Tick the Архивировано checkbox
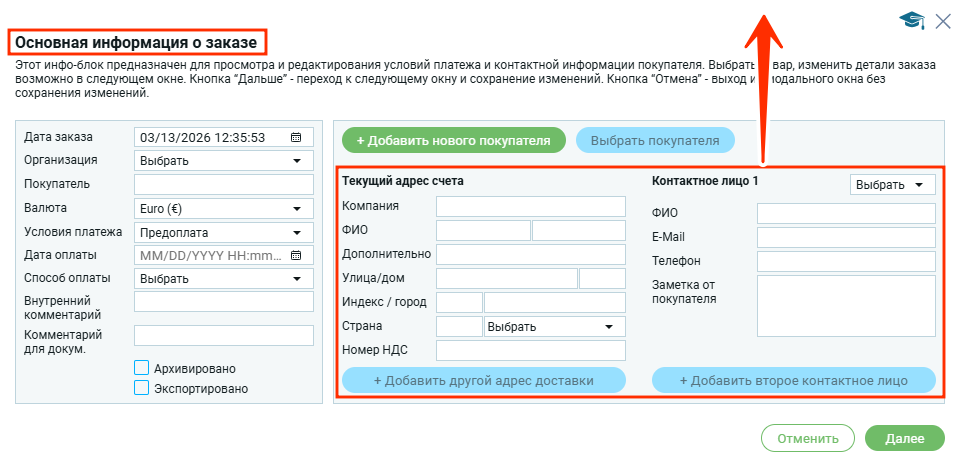The height and width of the screenshot is (465, 959). click(x=141, y=368)
